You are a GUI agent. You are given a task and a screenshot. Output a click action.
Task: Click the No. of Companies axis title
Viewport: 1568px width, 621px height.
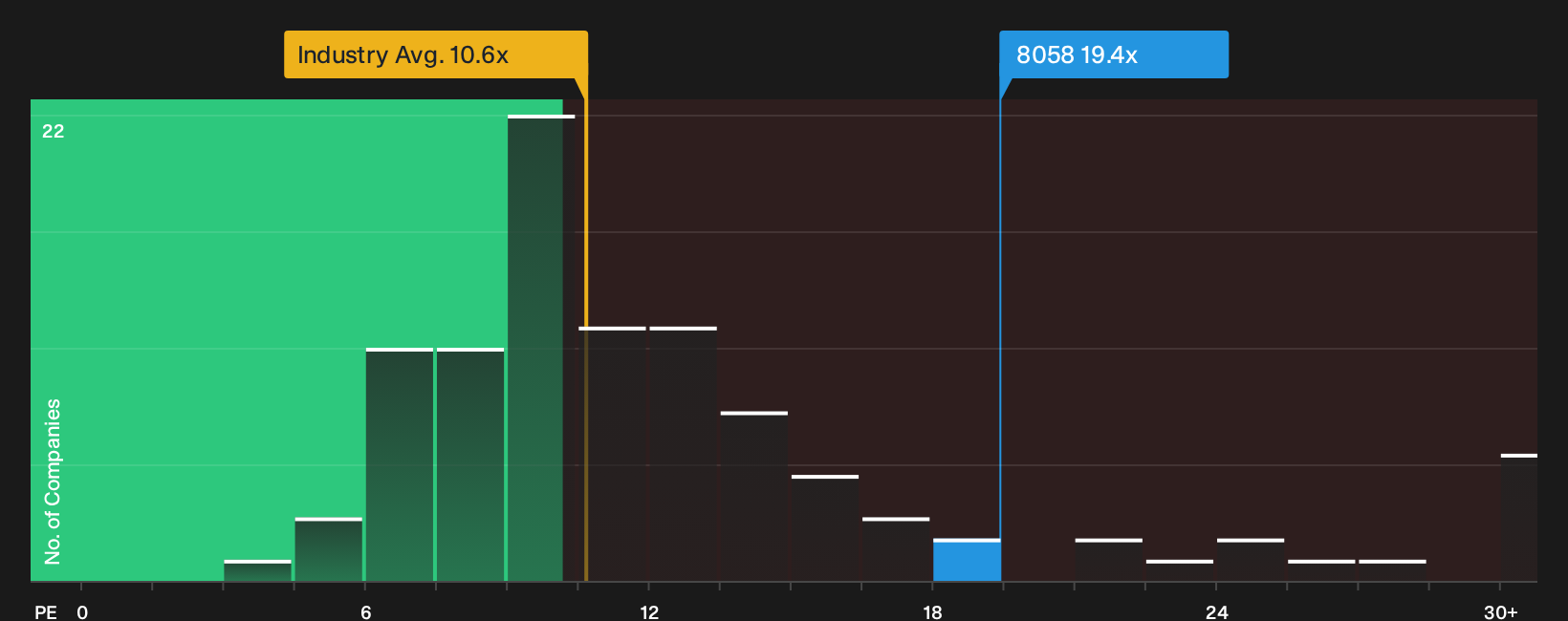(53, 481)
